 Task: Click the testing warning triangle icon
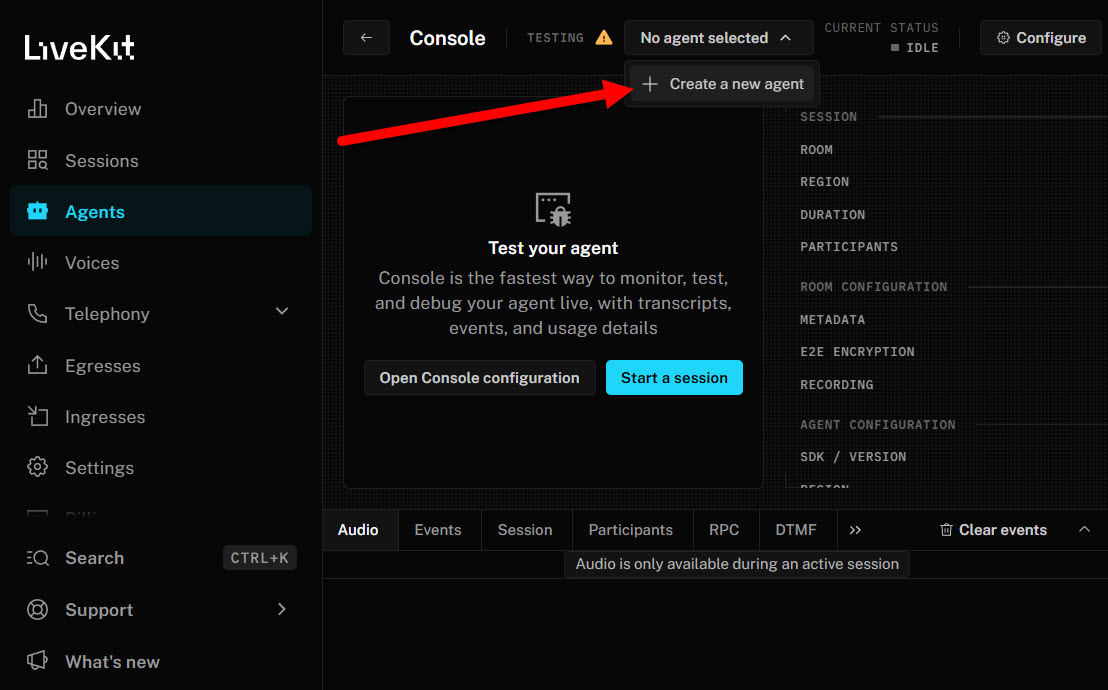point(603,37)
